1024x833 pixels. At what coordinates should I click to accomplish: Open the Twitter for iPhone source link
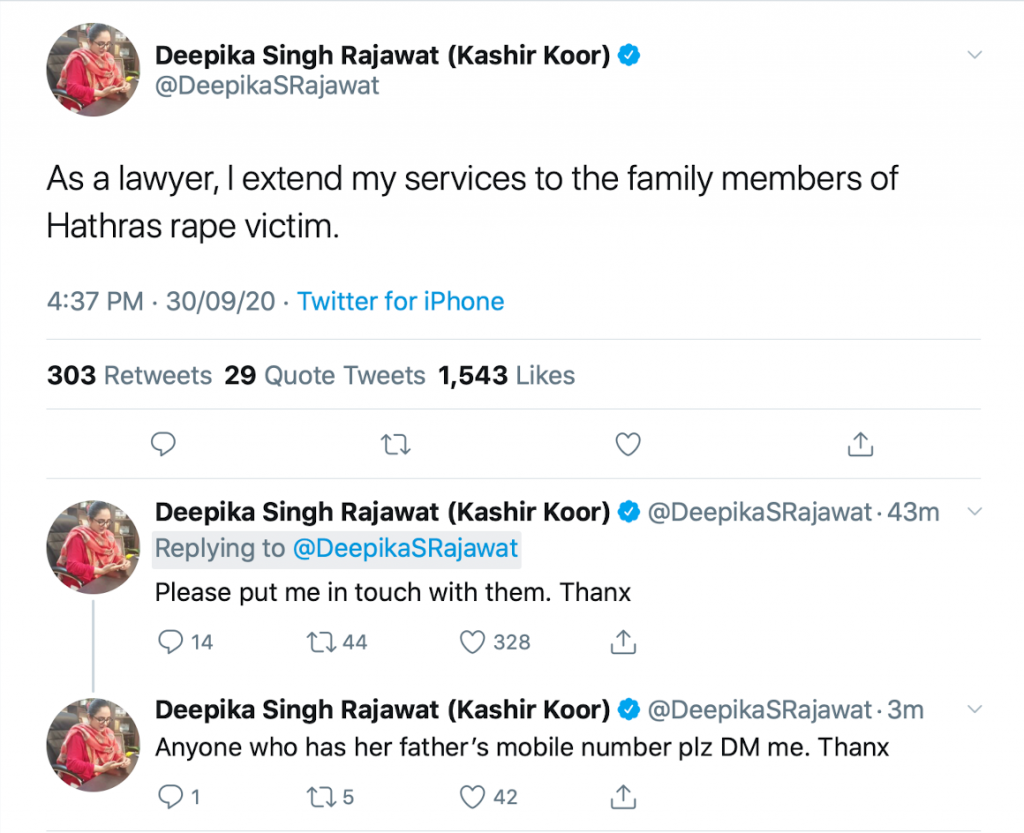coord(401,301)
